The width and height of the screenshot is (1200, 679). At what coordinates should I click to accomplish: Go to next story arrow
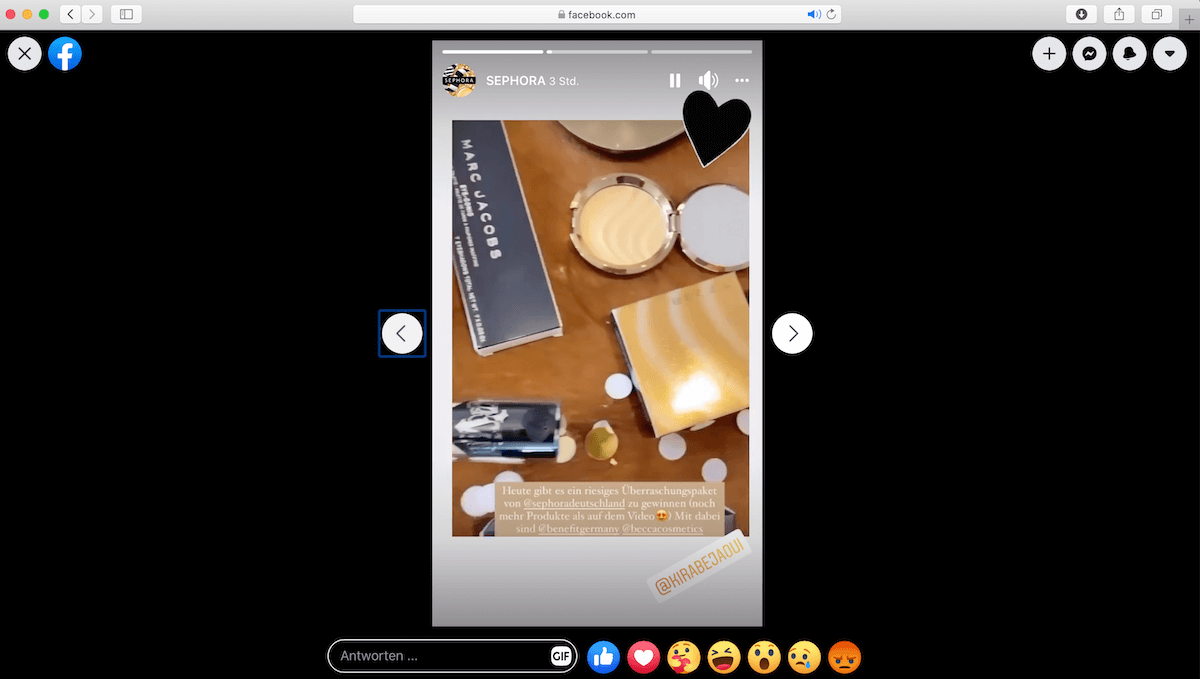(793, 334)
